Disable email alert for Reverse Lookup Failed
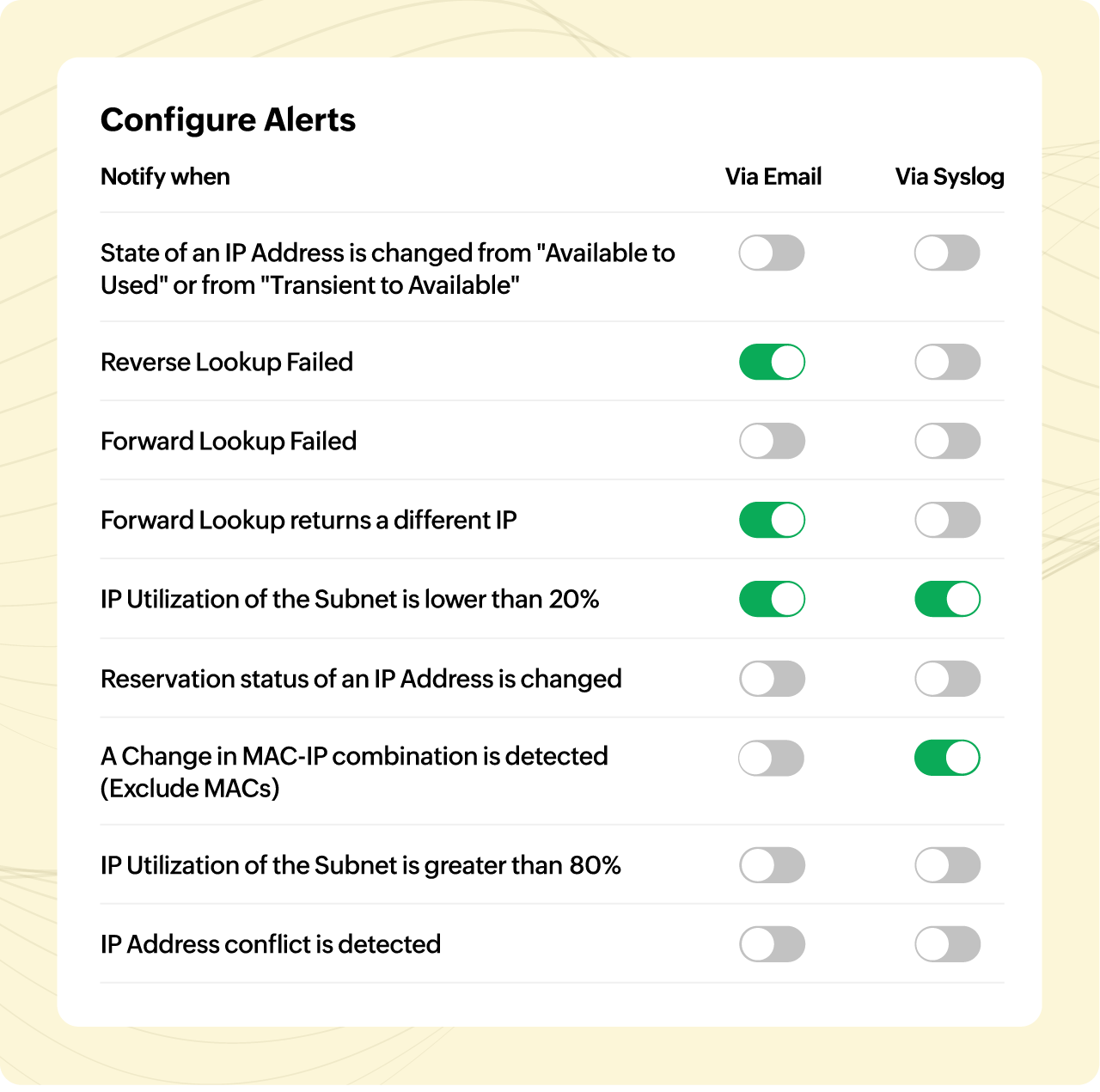The width and height of the screenshot is (1100, 1092). [772, 362]
